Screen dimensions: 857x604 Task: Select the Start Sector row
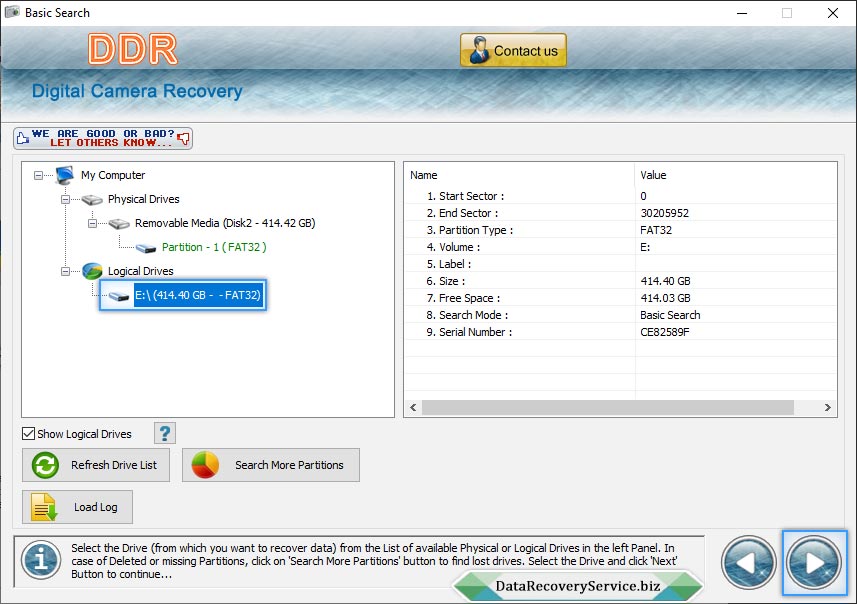click(x=621, y=196)
